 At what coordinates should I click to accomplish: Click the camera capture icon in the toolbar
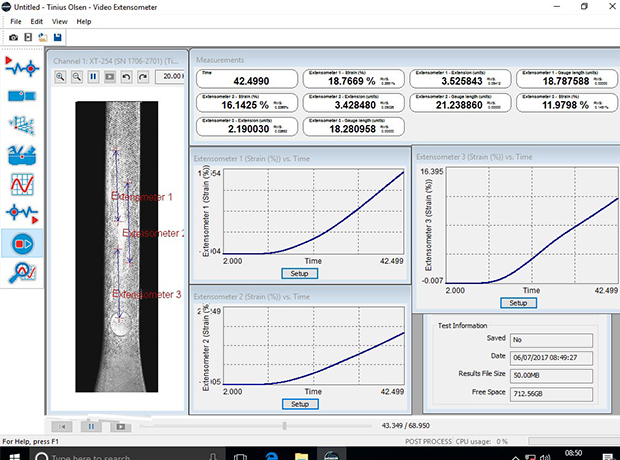[x=13, y=37]
